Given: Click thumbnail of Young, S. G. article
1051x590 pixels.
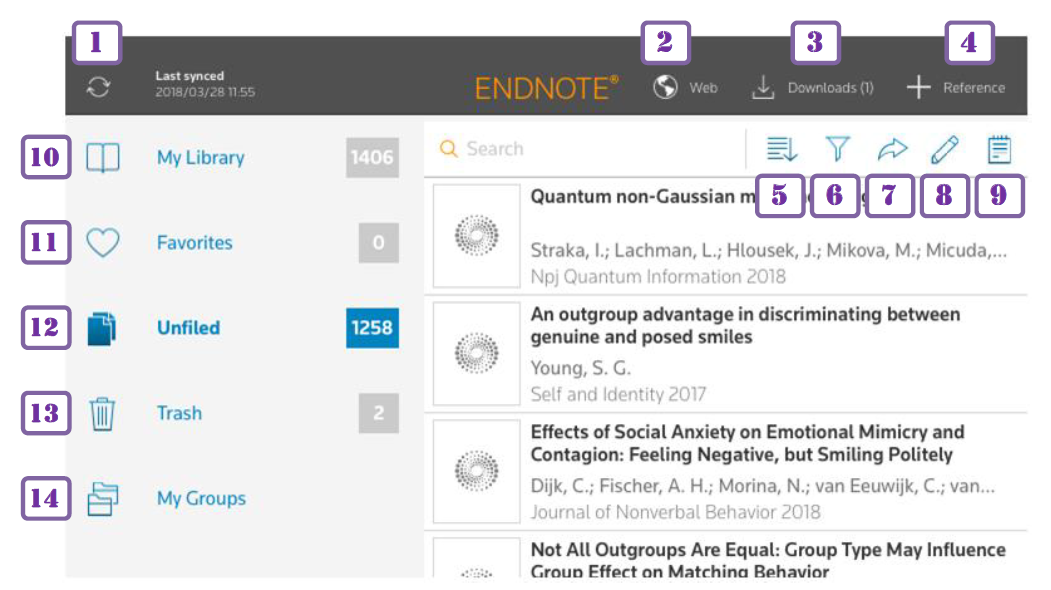Looking at the screenshot, I should [477, 353].
